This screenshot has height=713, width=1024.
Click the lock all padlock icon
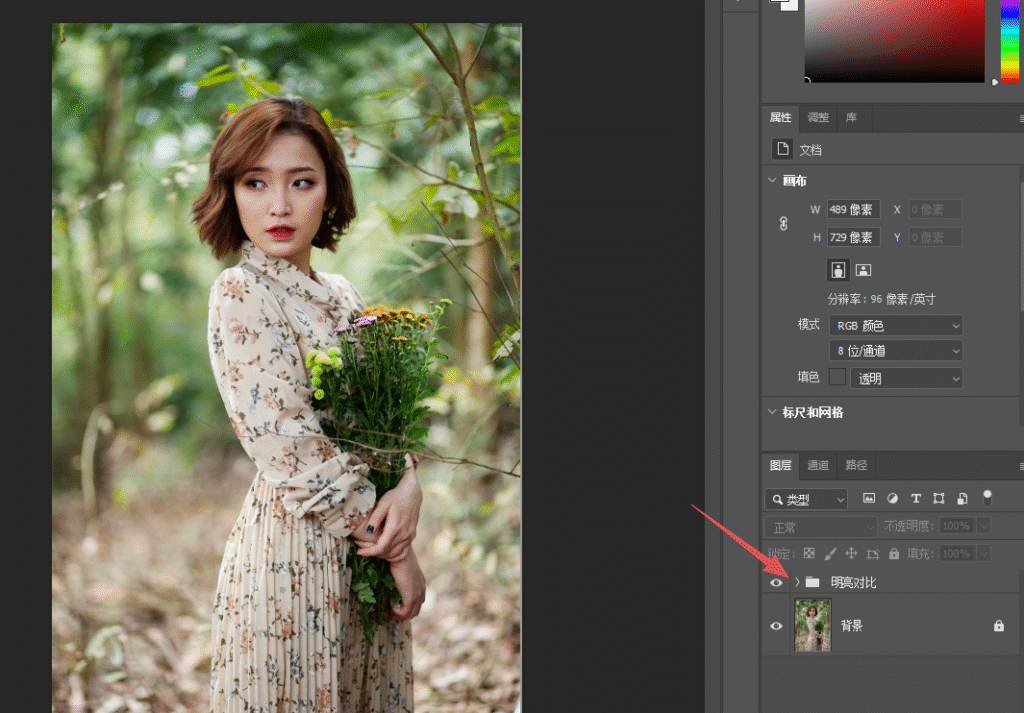point(894,554)
